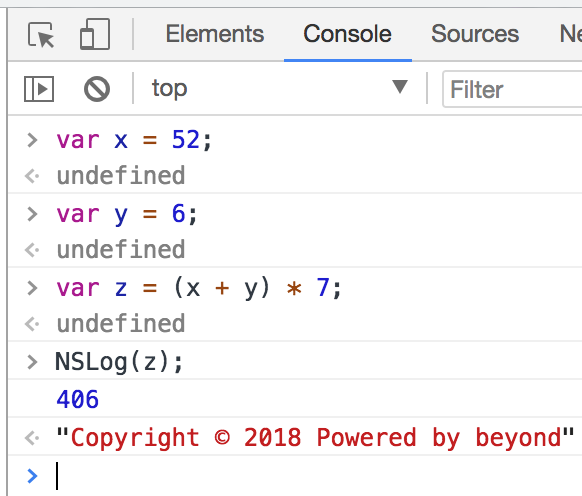Click the input chevron beside NSLog(z)
The image size is (582, 496).
tap(32, 362)
